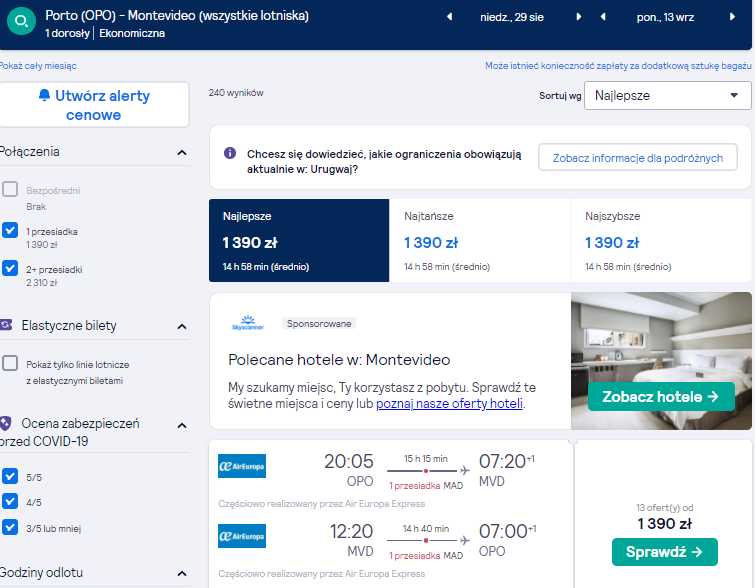Click the purple info icon about Urugwaj restrictions
755x588 pixels.
230,153
